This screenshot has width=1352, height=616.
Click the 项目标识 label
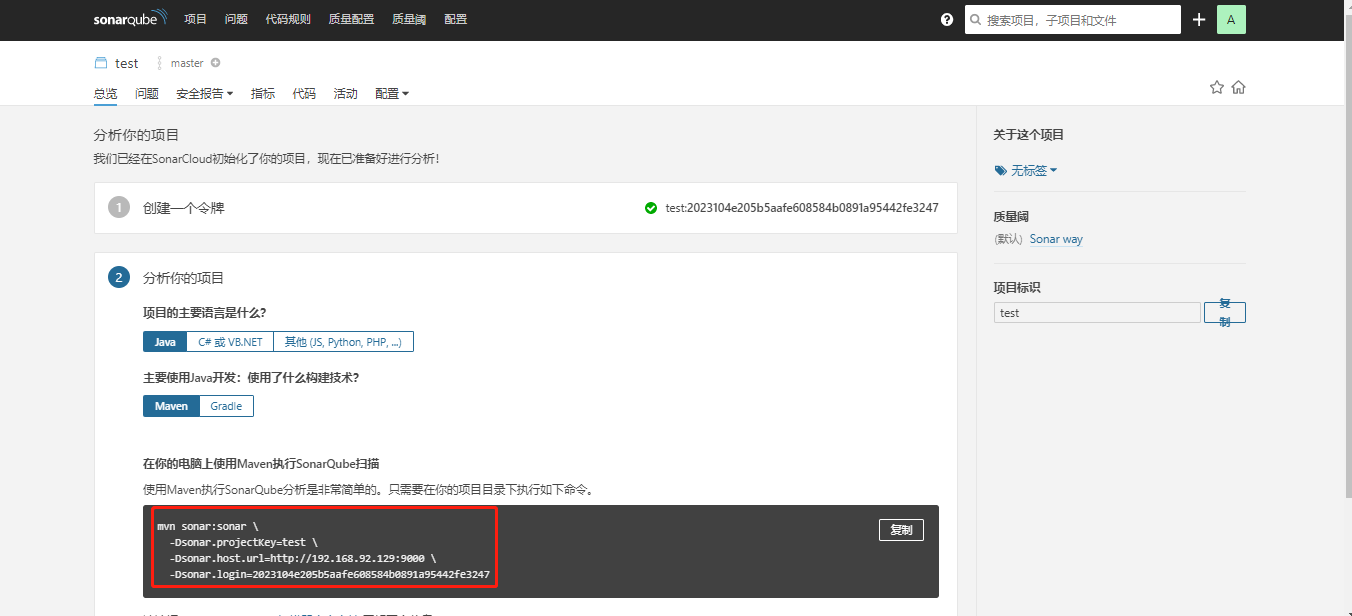coord(1017,287)
